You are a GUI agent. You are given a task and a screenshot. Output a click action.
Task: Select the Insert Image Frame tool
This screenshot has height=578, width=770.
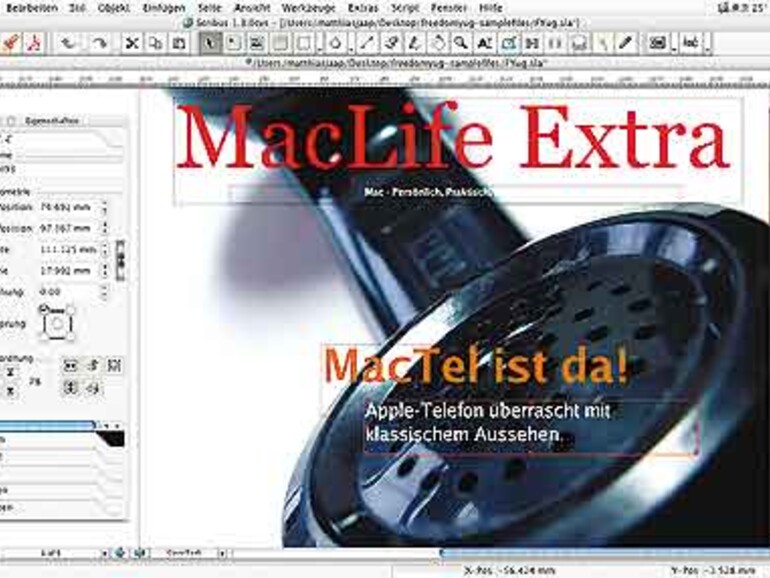point(256,43)
